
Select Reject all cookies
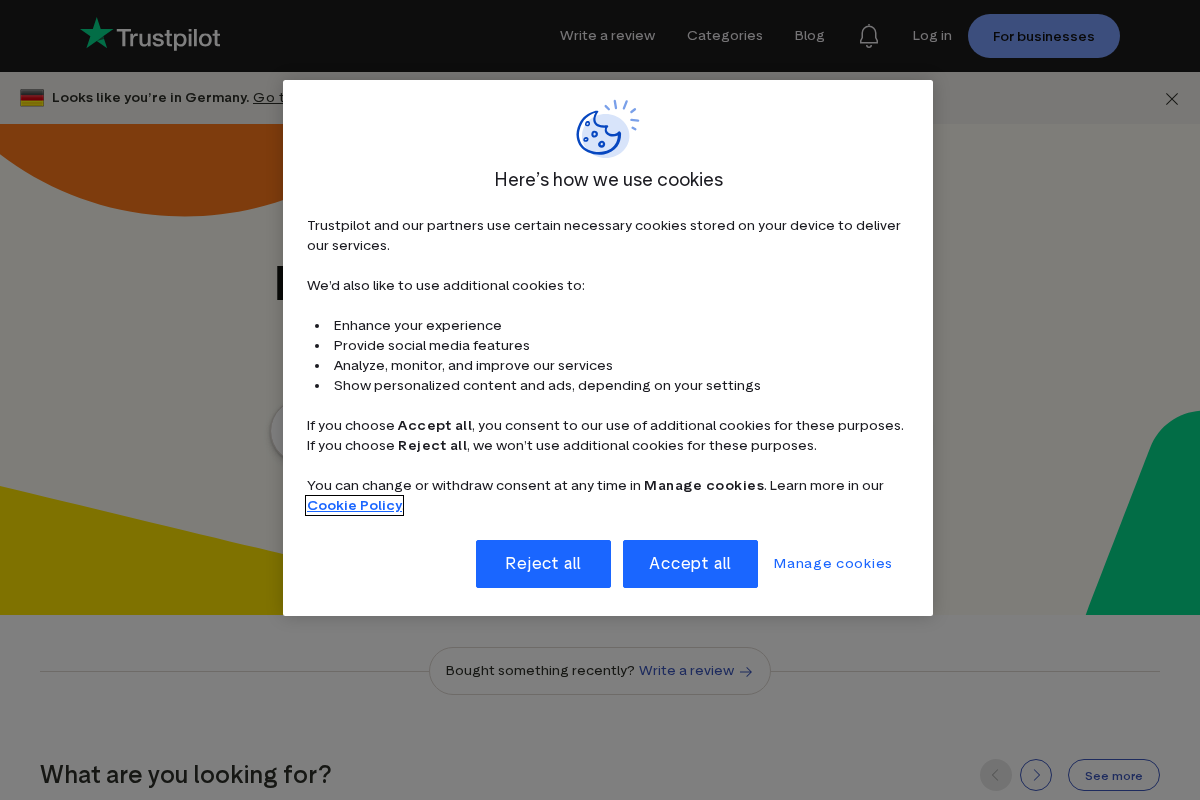[543, 563]
